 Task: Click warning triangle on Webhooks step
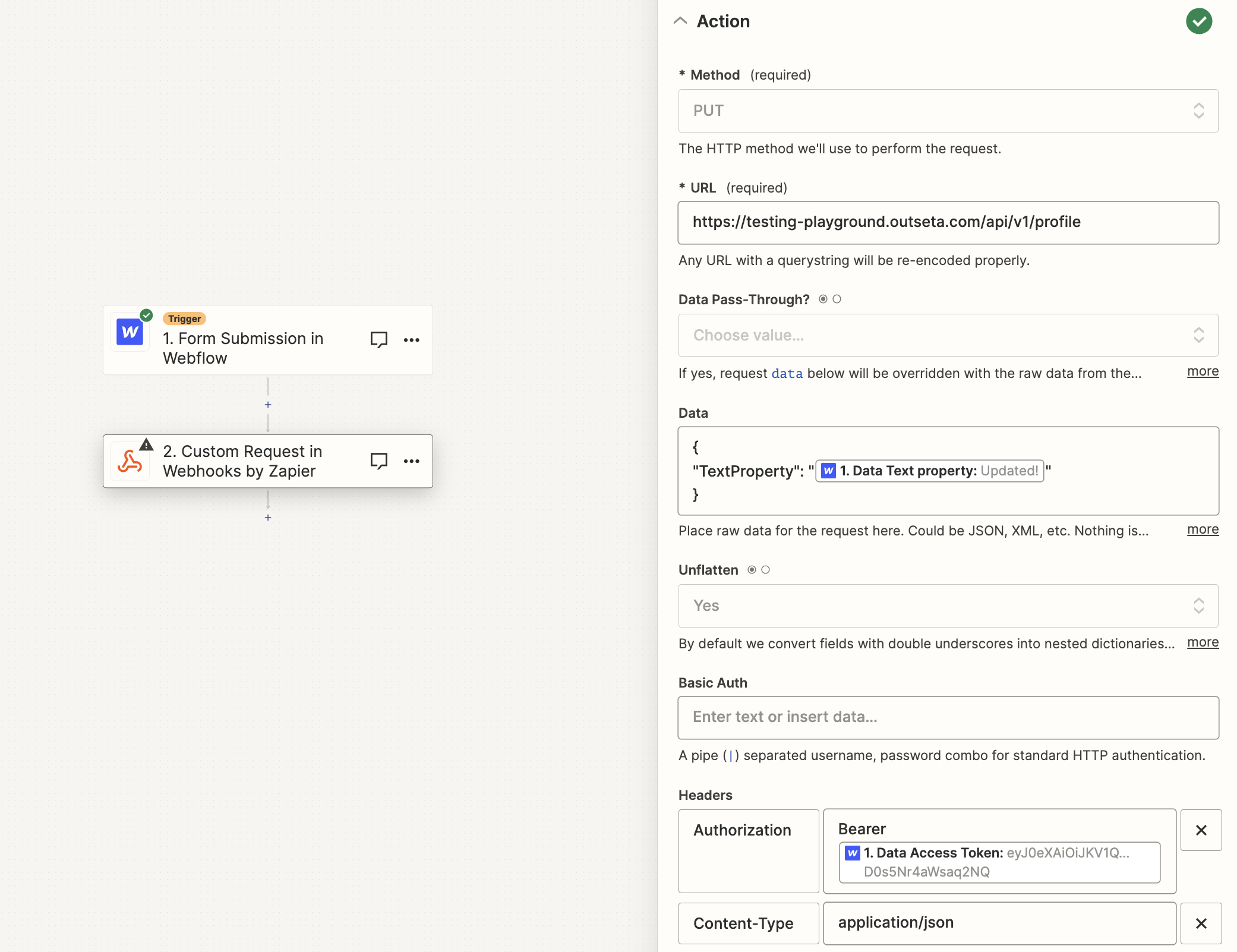147,445
